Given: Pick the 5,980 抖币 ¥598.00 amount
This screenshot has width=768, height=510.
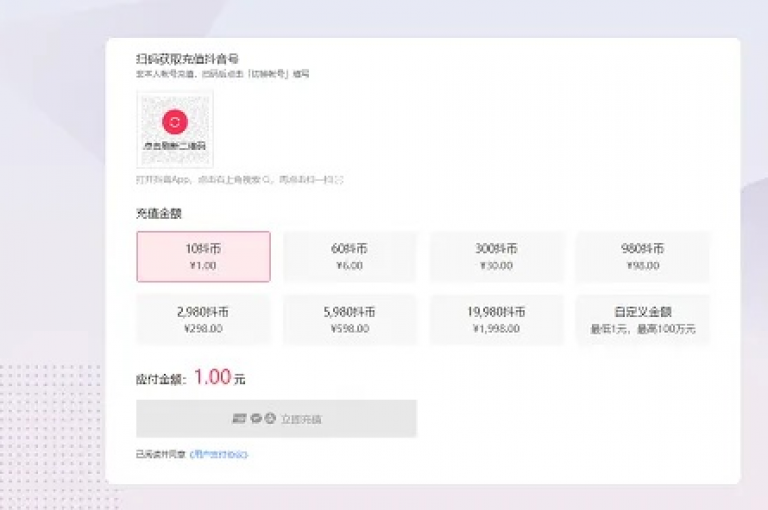Looking at the screenshot, I should point(350,320).
